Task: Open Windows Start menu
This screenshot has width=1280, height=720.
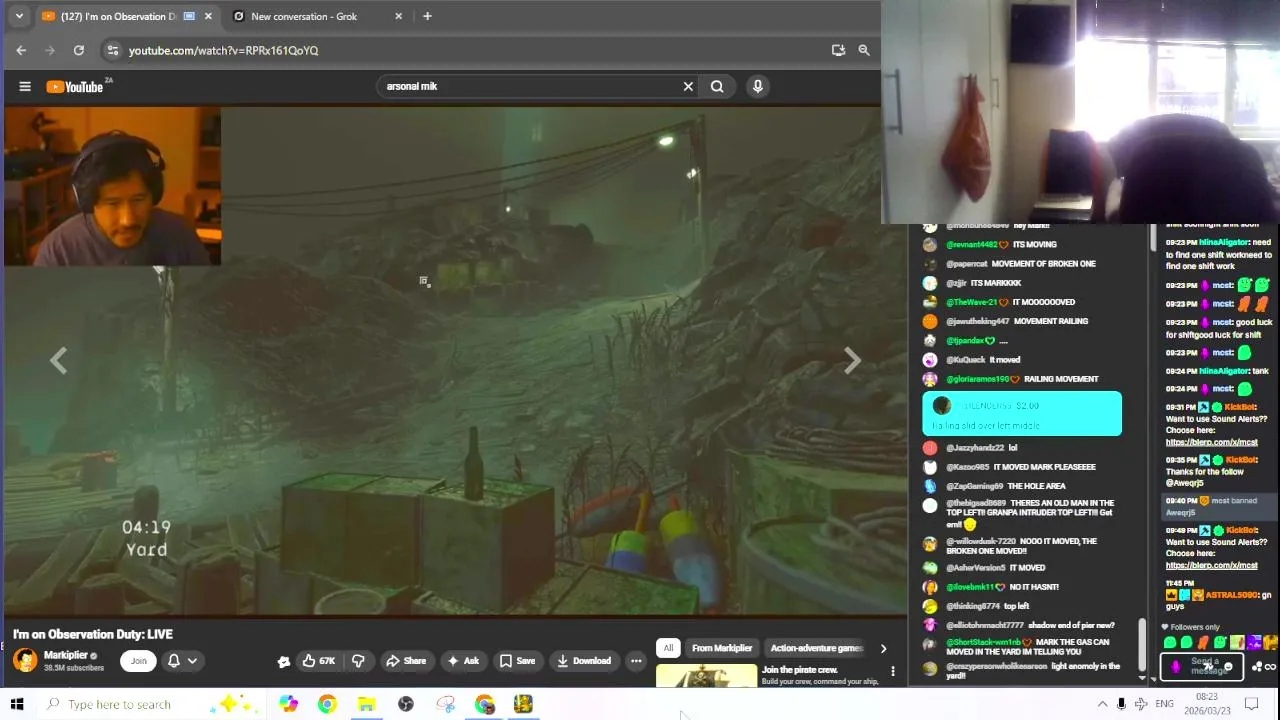Action: tap(17, 704)
